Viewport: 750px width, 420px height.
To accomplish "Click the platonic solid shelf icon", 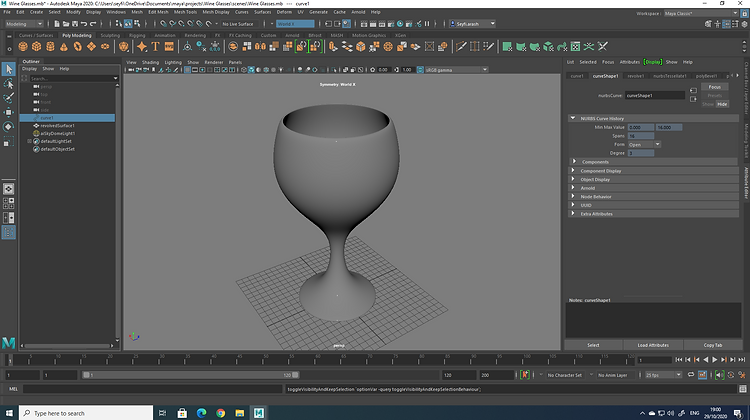I will pyautogui.click(x=124, y=46).
